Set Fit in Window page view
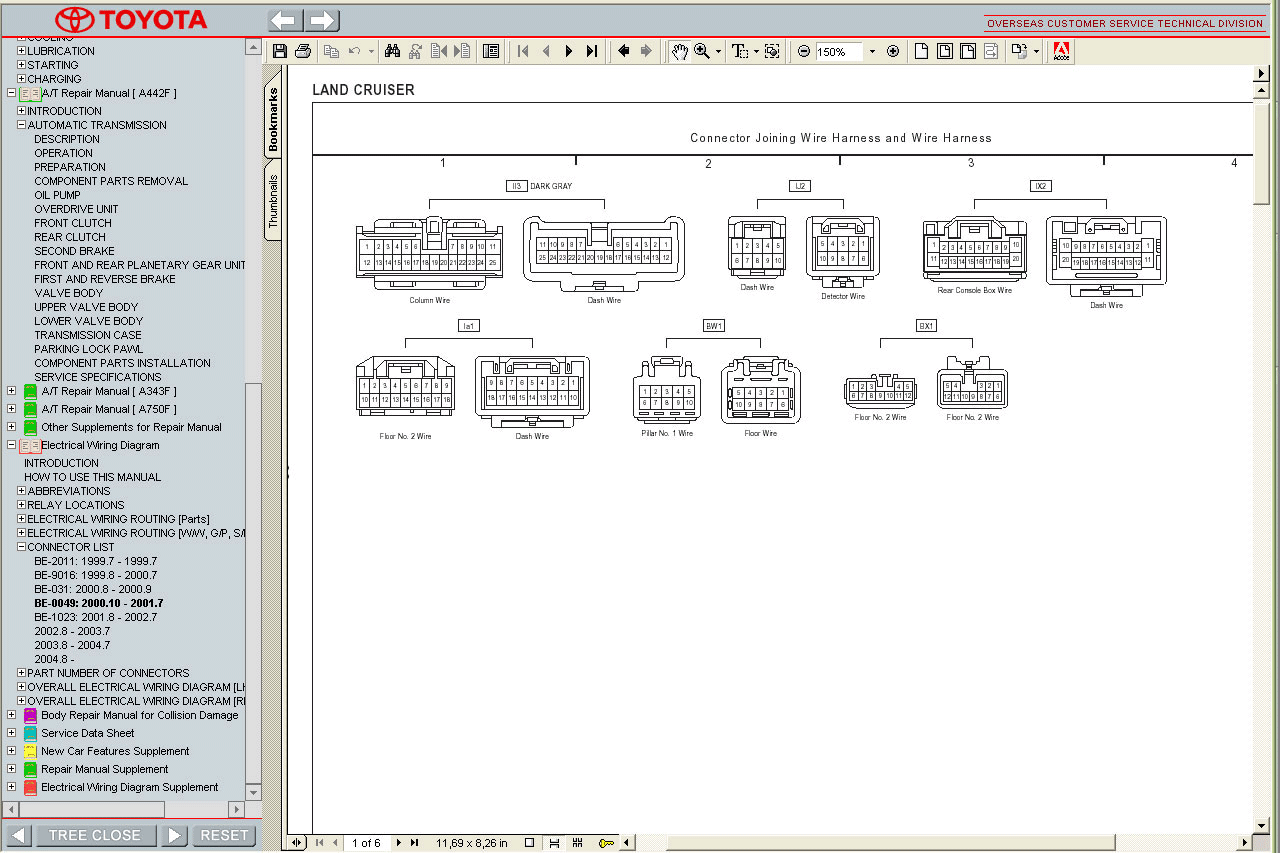Screen dimensions: 1280x853 pos(945,51)
